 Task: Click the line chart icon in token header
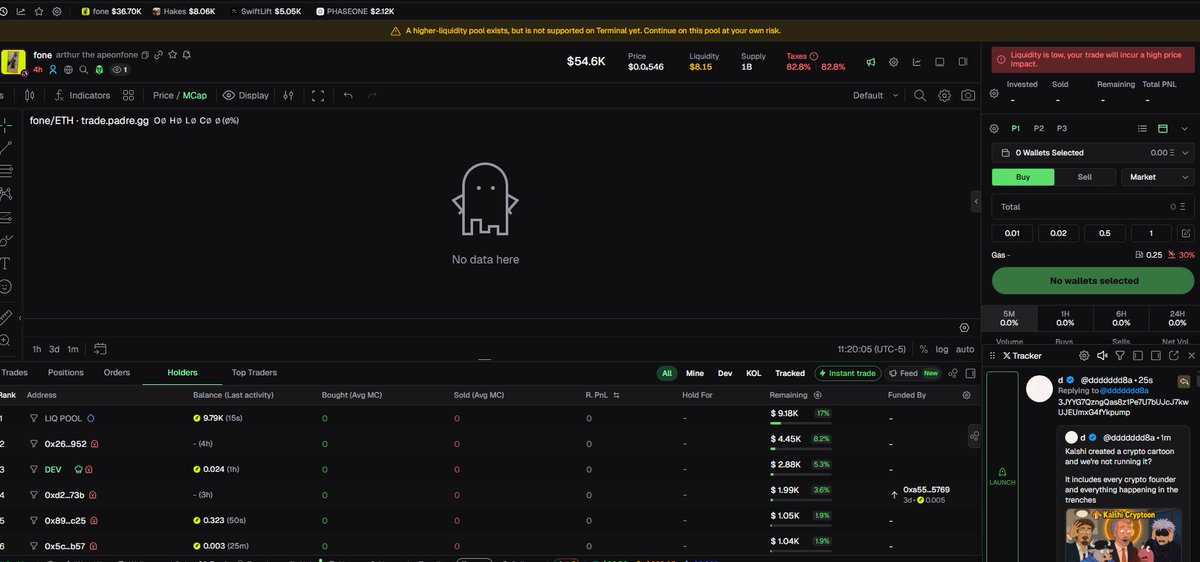[x=917, y=62]
